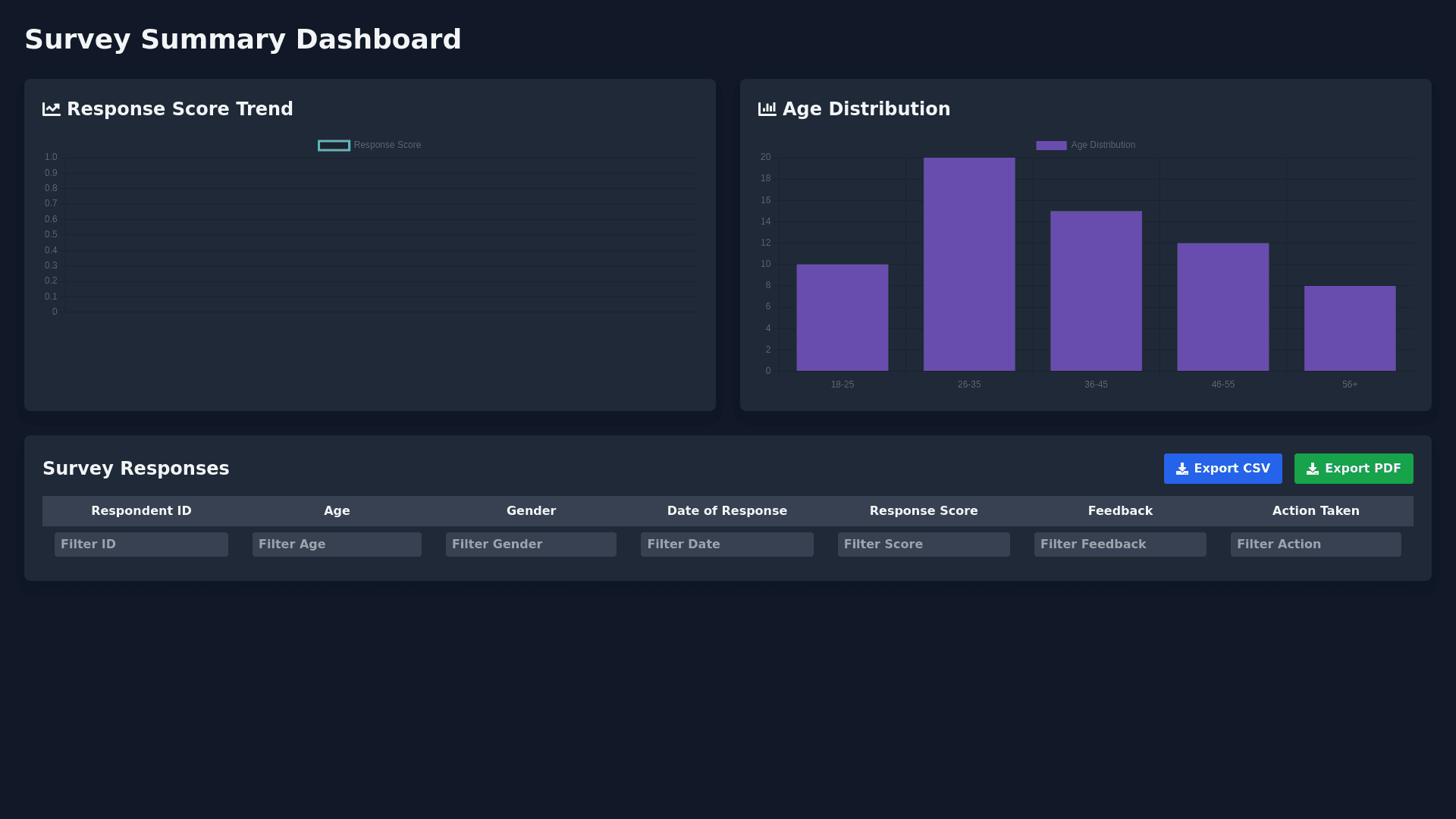
Task: Click the Export PDF button
Action: 1353,469
